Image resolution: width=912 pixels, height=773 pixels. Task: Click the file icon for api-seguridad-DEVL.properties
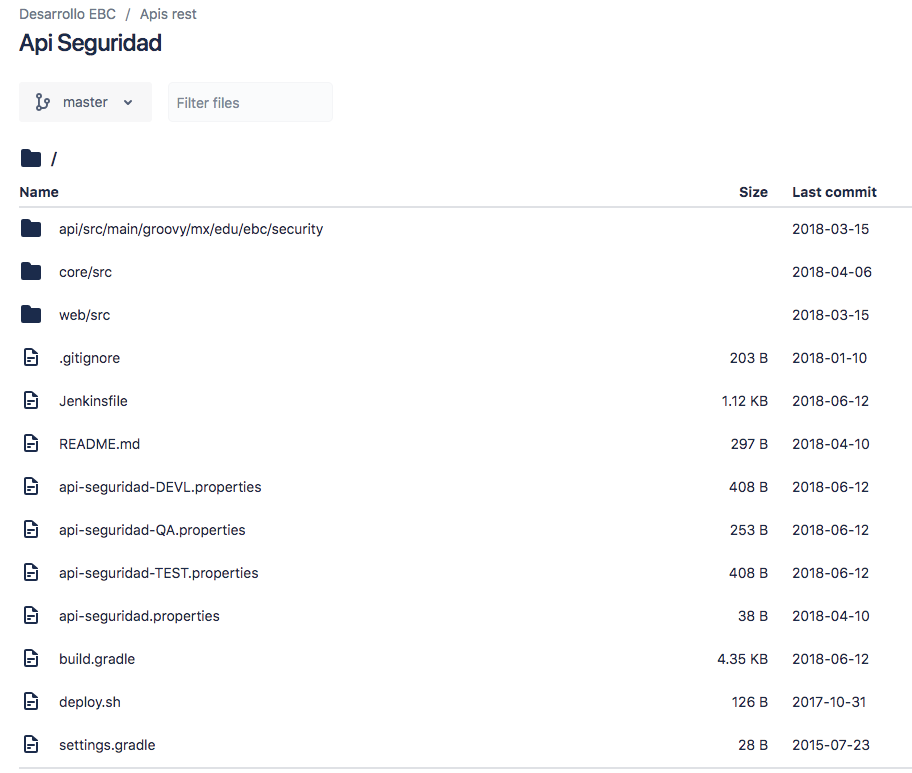(31, 487)
